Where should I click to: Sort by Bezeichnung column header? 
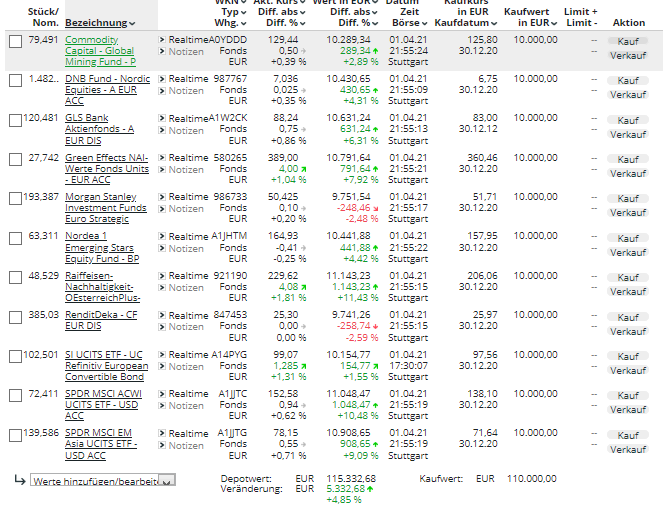click(100, 23)
